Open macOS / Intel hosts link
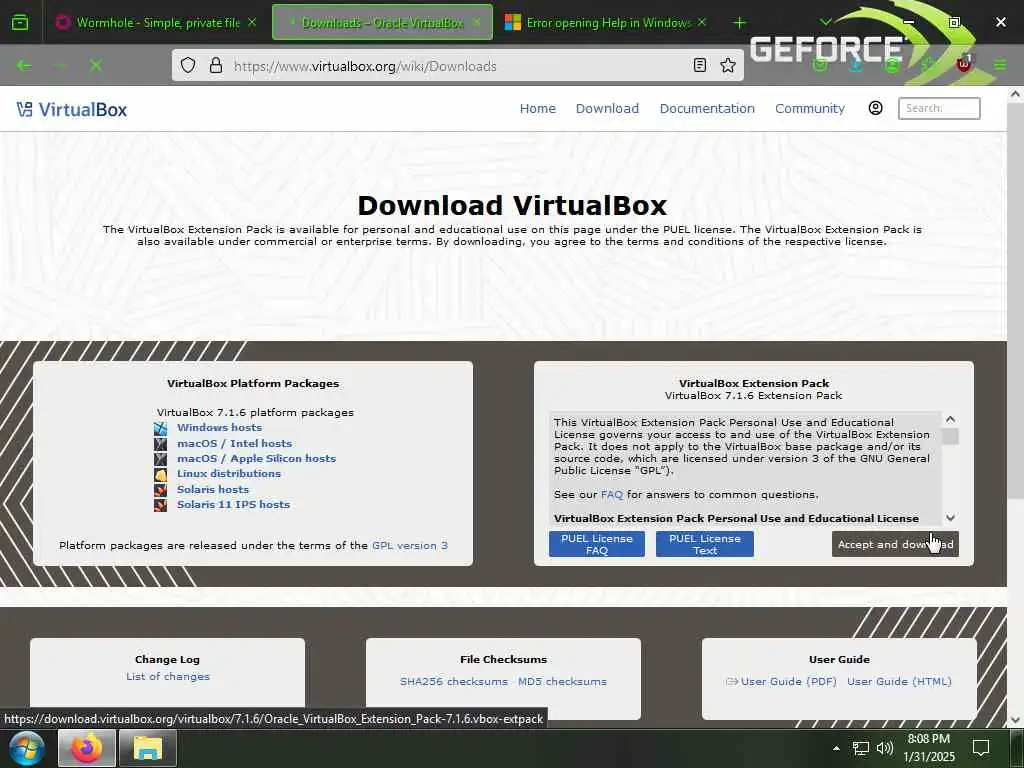 234,443
